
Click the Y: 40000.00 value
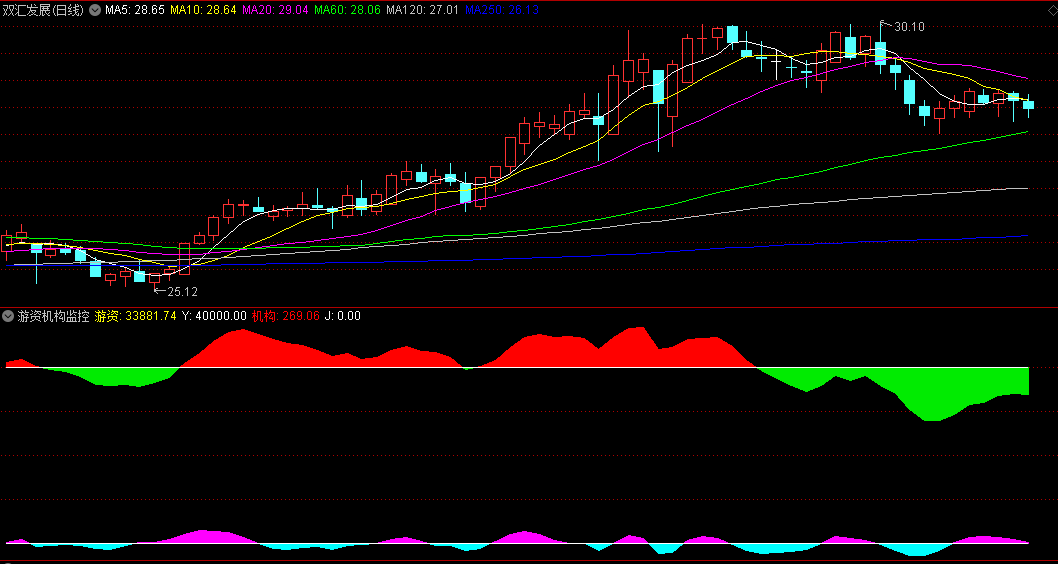(214, 316)
